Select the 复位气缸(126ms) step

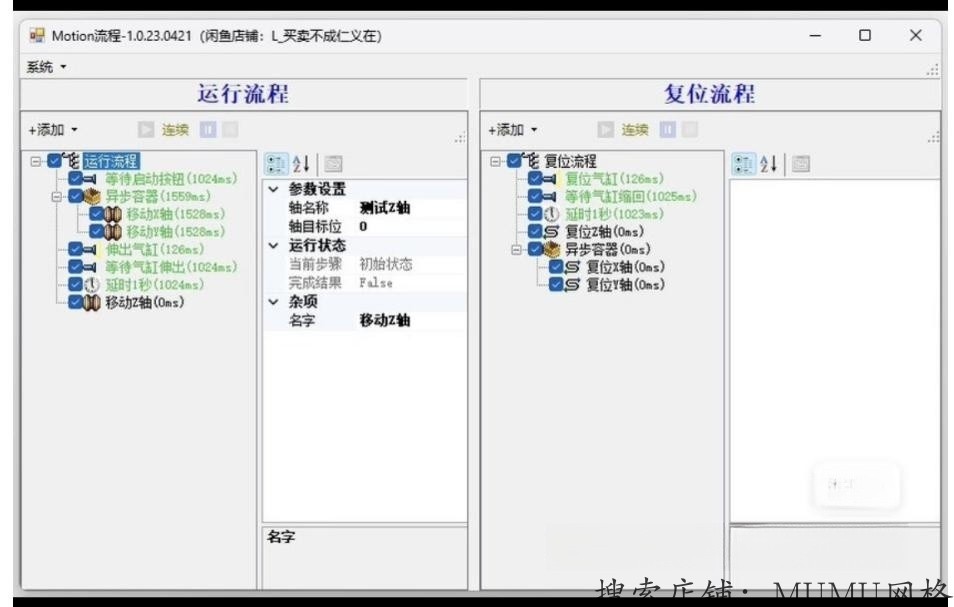pos(615,179)
